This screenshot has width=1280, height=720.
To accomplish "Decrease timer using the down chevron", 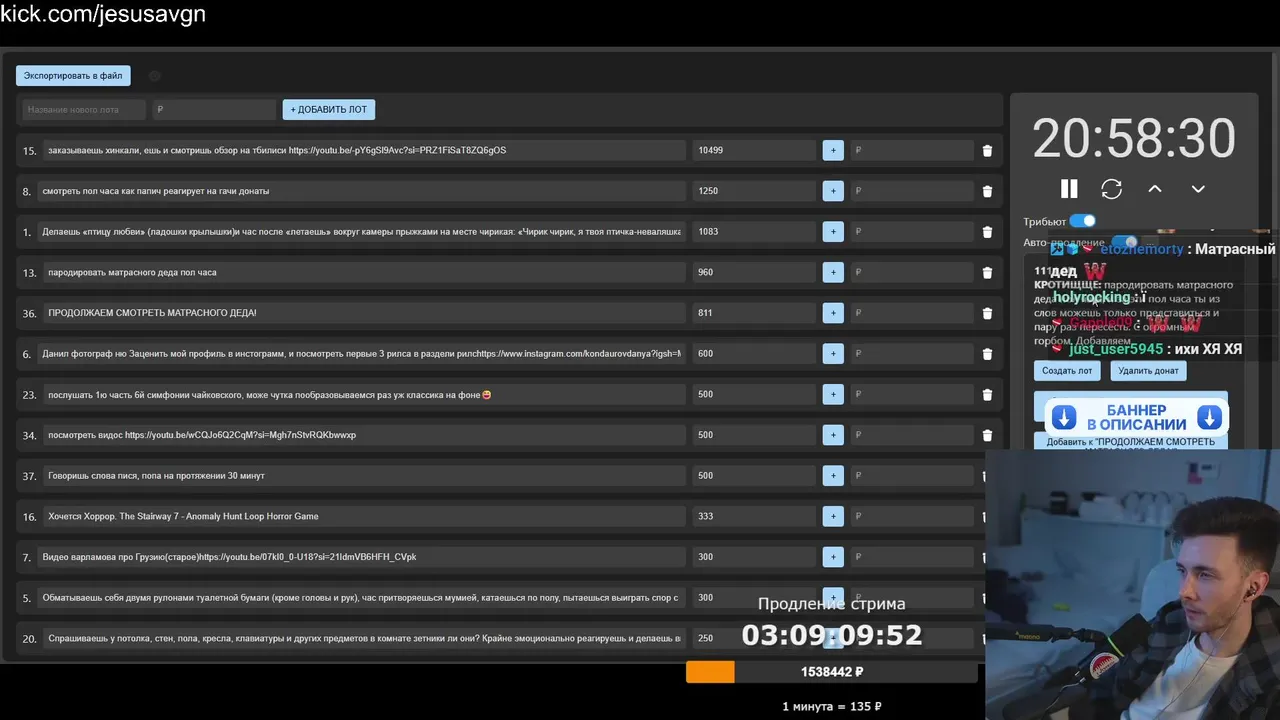I will [x=1198, y=189].
